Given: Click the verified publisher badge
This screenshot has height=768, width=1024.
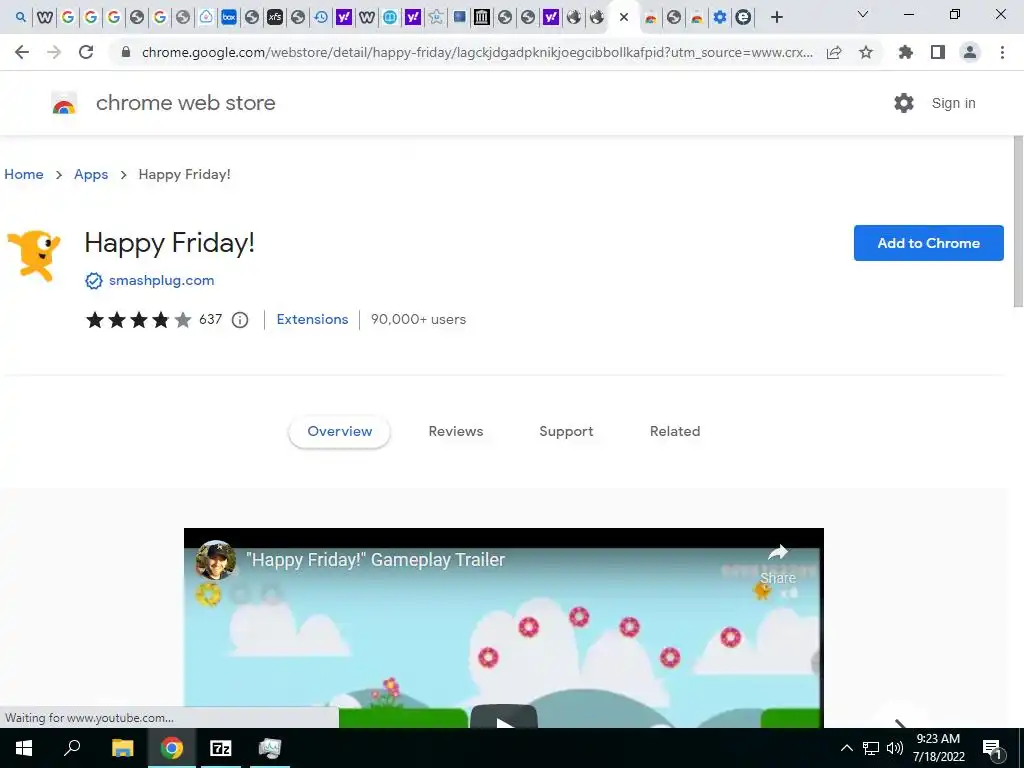Looking at the screenshot, I should pos(93,281).
